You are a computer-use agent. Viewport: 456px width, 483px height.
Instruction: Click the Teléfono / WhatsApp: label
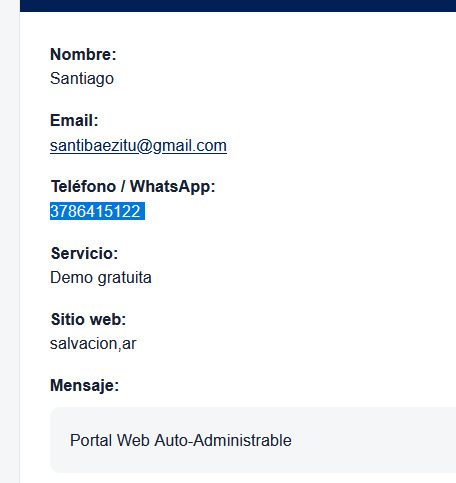click(x=133, y=186)
